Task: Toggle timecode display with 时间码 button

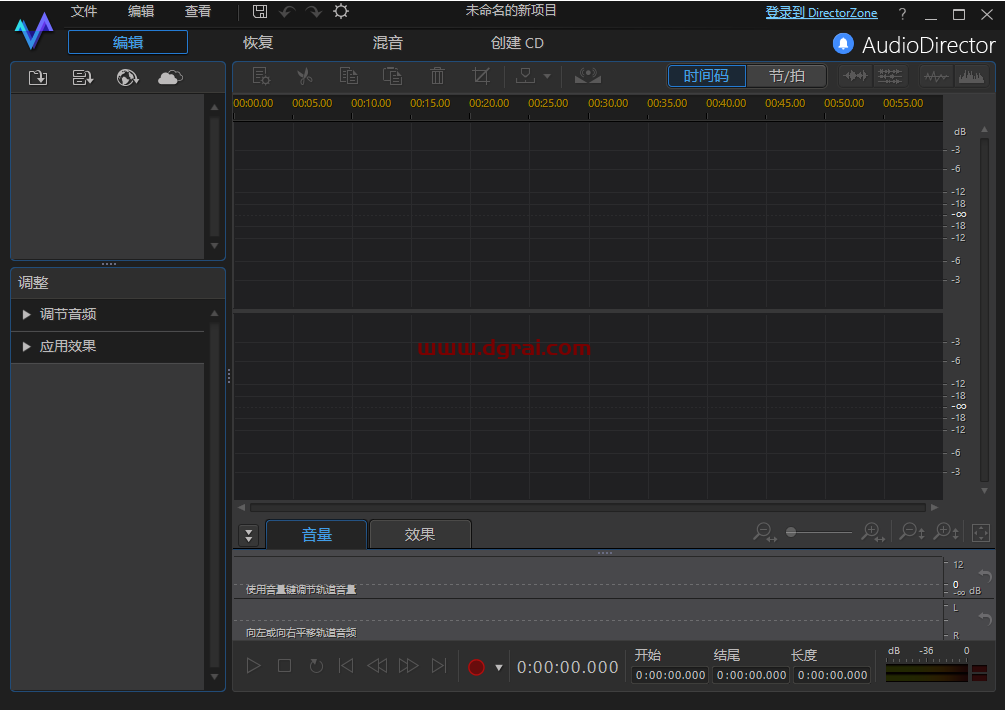Action: pyautogui.click(x=706, y=75)
